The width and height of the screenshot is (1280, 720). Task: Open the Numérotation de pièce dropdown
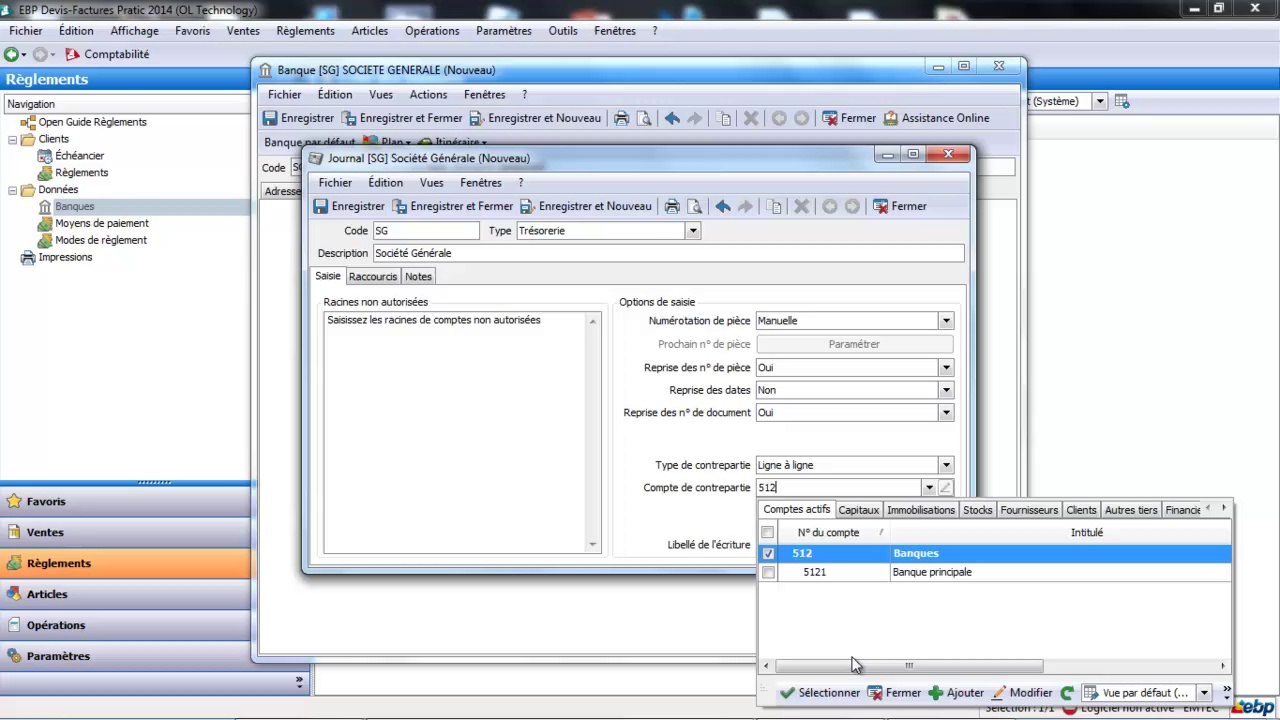point(946,321)
